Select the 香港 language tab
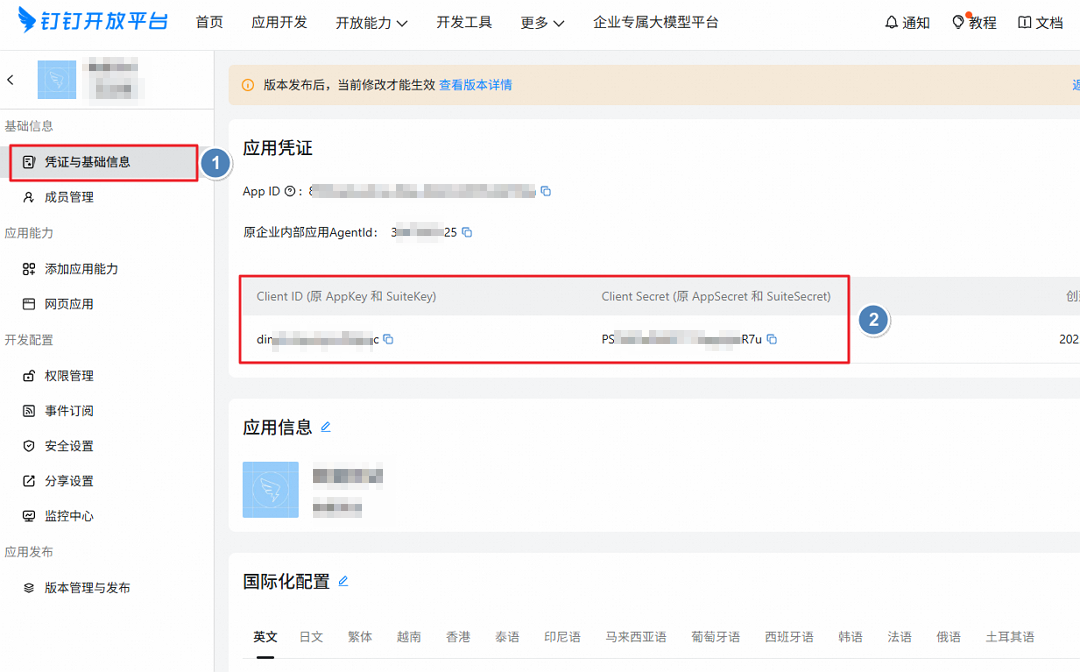Screen dimensions: 1080x672 pyautogui.click(x=458, y=637)
